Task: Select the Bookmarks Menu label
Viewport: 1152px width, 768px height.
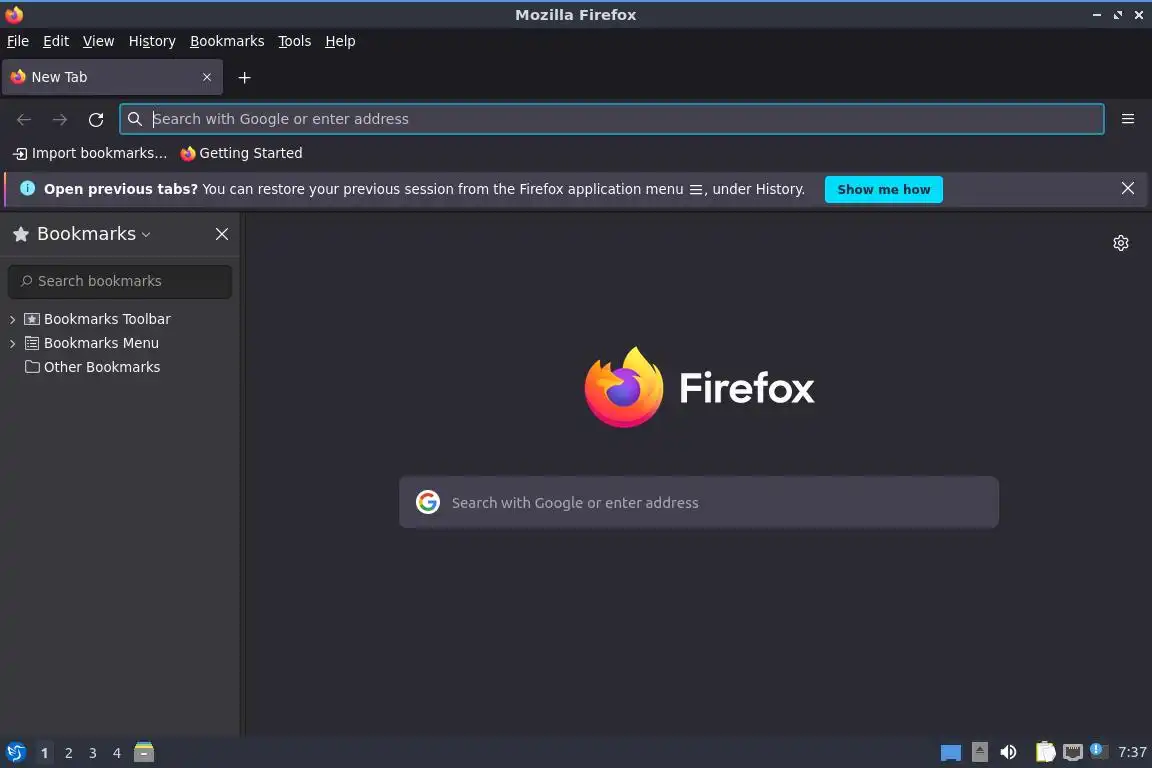Action: pyautogui.click(x=101, y=343)
